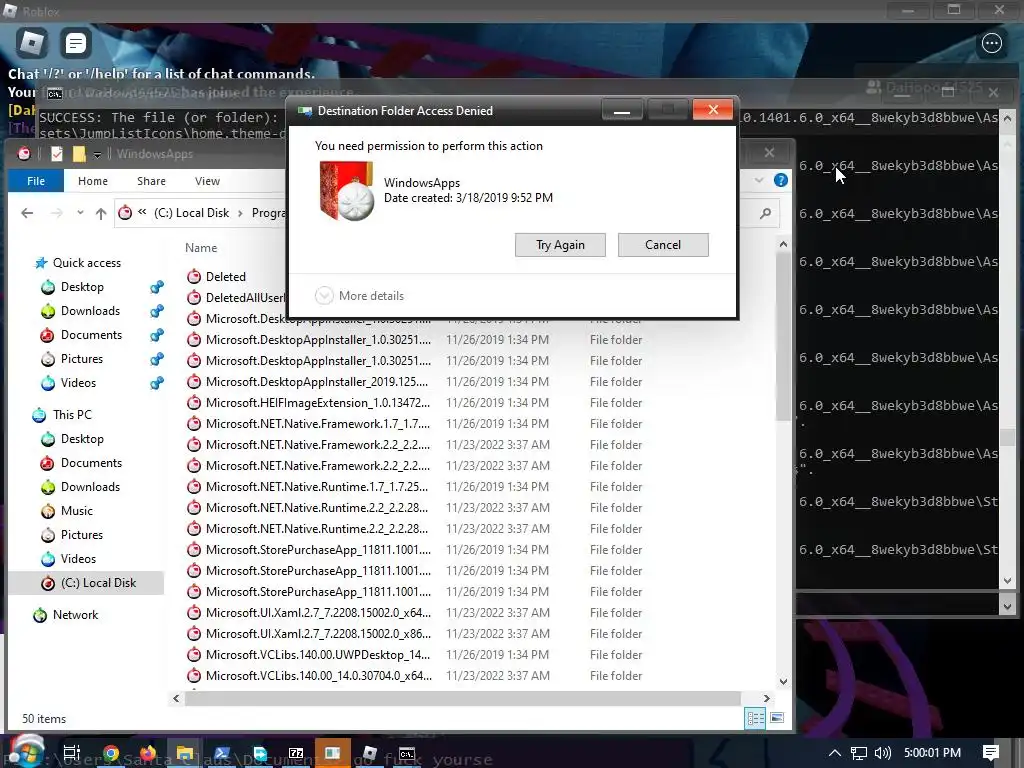Open the Home ribbon tab

pyautogui.click(x=93, y=181)
